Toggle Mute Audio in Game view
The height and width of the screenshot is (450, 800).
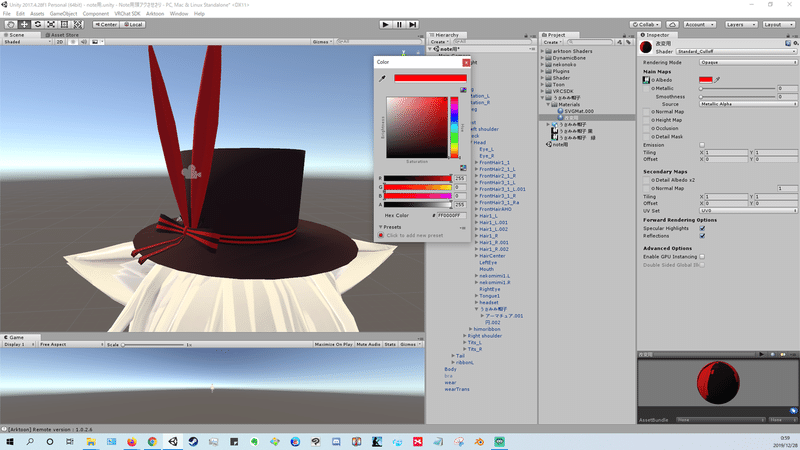point(368,344)
